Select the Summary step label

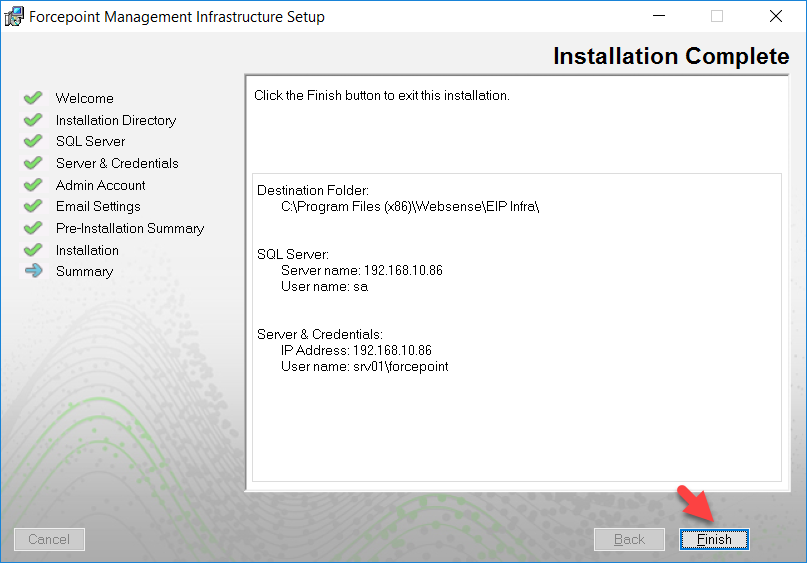[84, 272]
